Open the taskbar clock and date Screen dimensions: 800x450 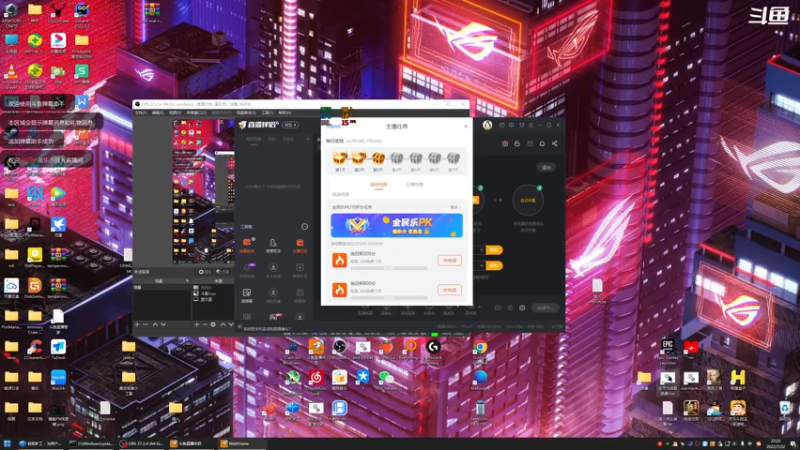point(776,444)
